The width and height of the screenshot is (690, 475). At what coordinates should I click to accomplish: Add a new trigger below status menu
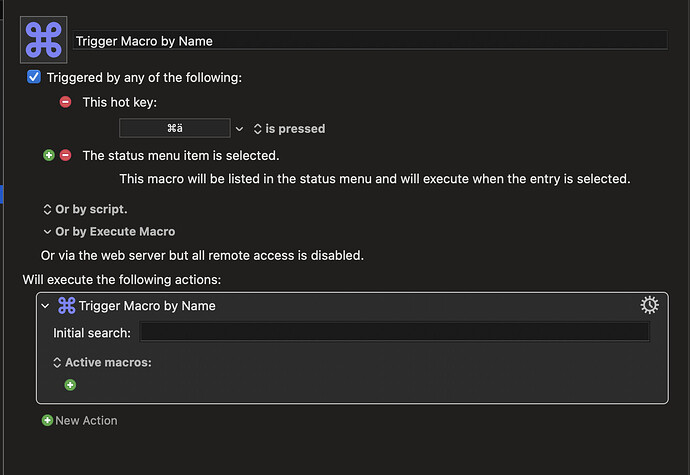coord(48,155)
